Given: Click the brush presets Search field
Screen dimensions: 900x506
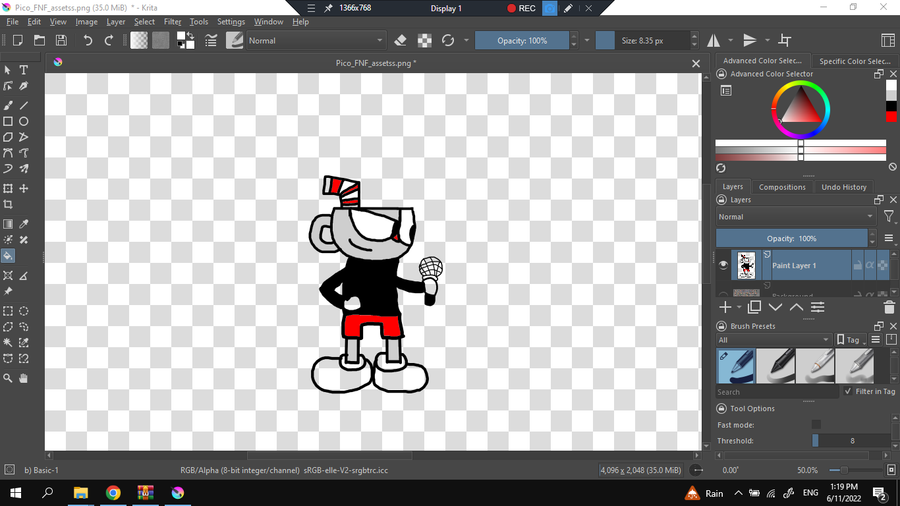Looking at the screenshot, I should coord(777,392).
